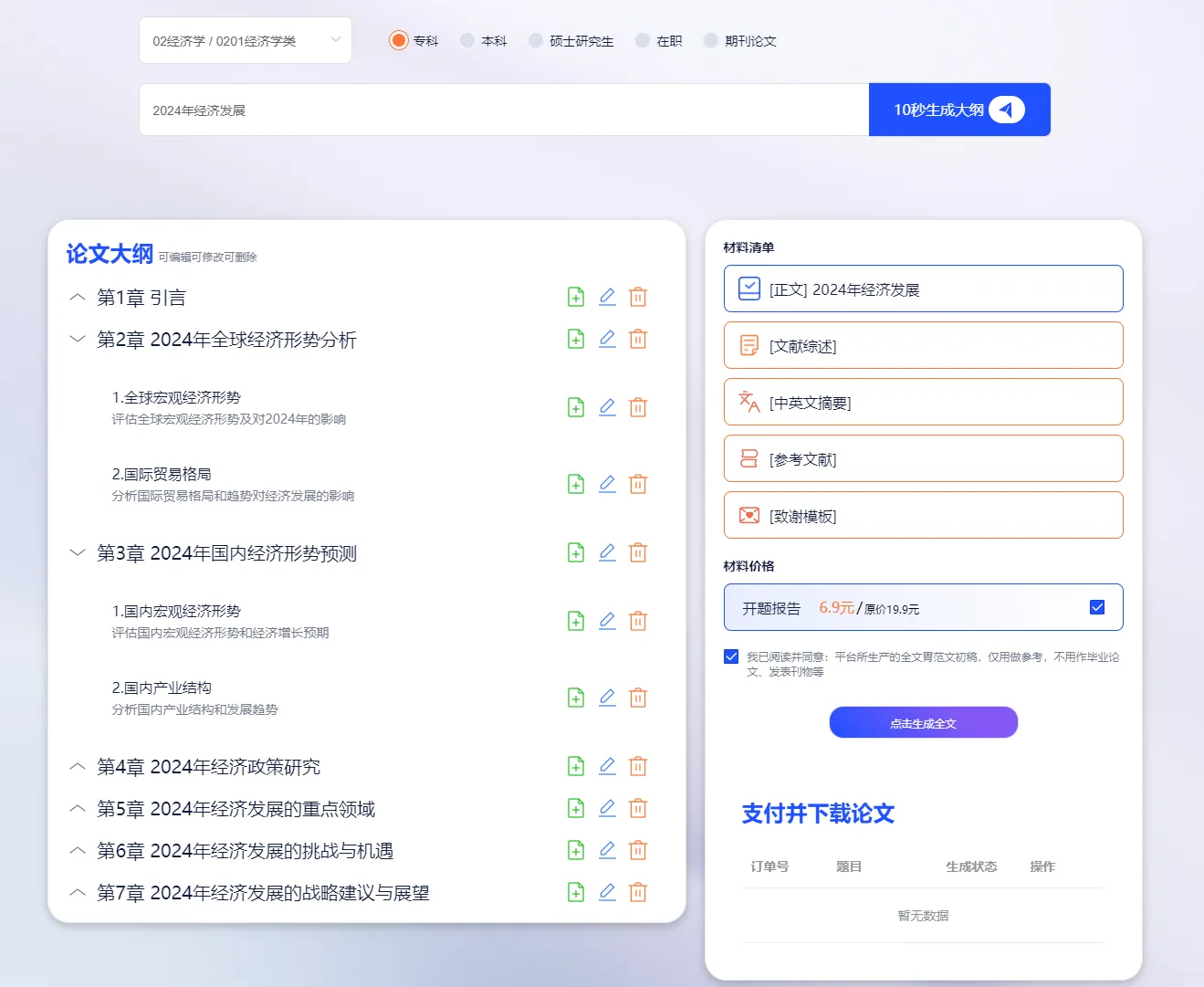Toggle the agreement checkbox 我已阅读并同意

731,656
